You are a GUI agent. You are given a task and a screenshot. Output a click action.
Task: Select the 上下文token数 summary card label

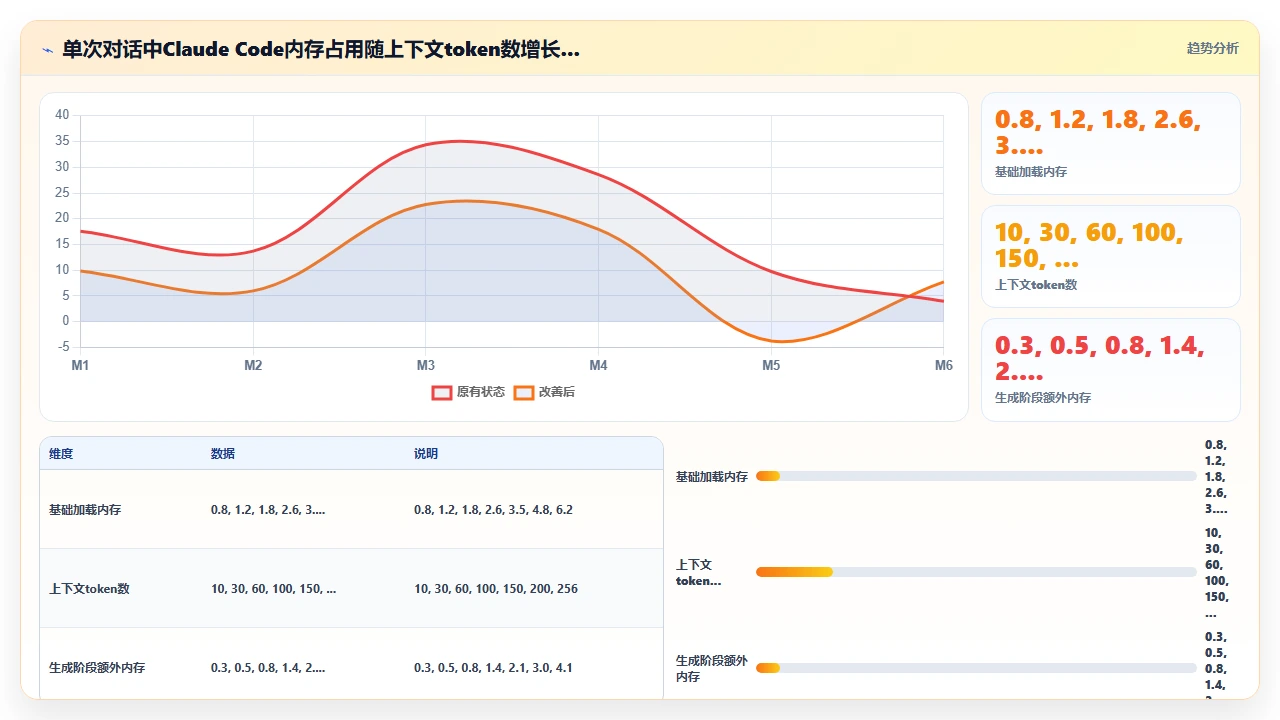click(x=1036, y=285)
